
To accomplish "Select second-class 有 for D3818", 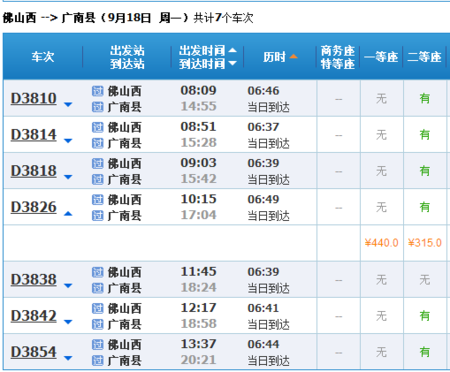I will 425,171.
